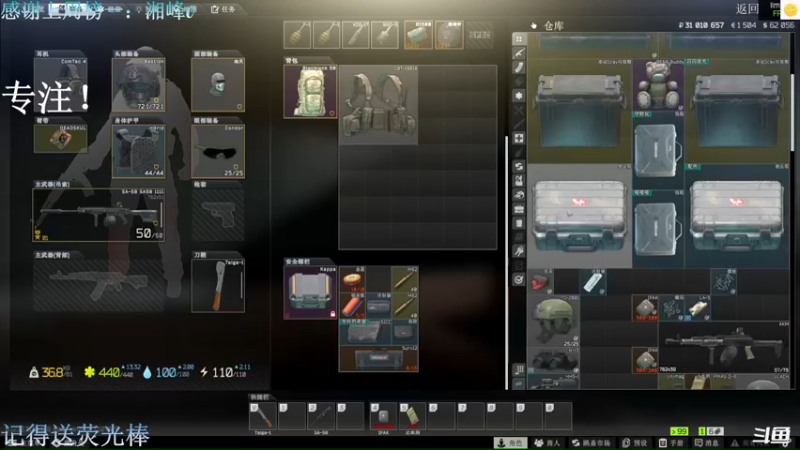Open the 商人 (Traders) tab at the bottom
800x450 pixels.
[547, 443]
